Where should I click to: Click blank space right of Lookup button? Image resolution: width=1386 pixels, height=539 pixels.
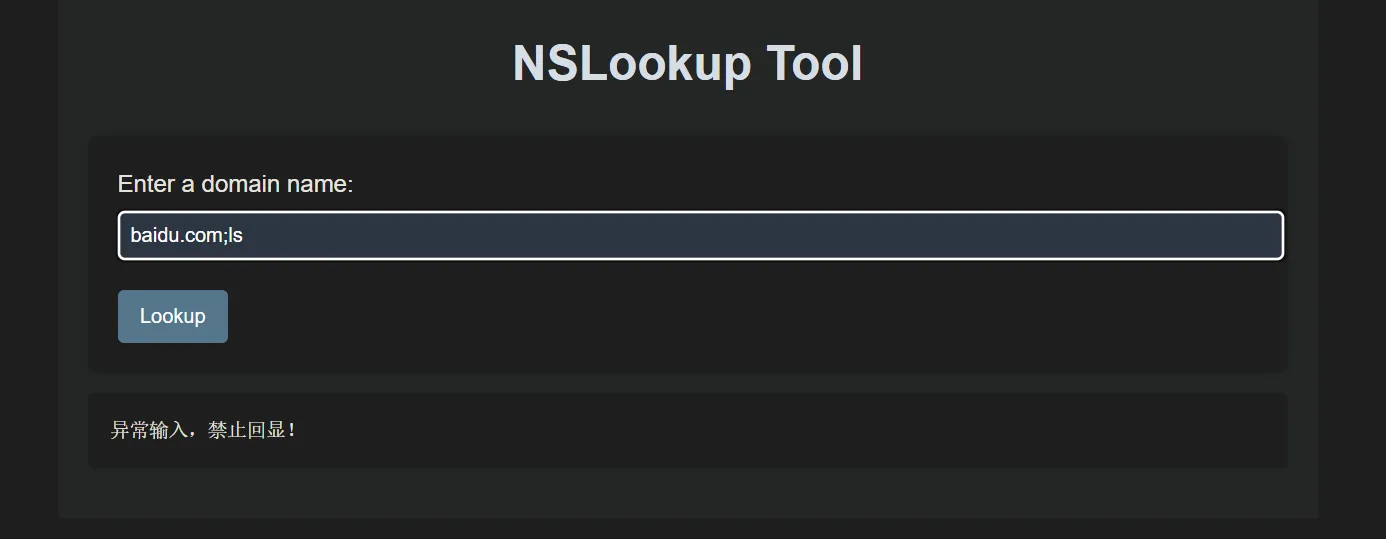[700, 316]
